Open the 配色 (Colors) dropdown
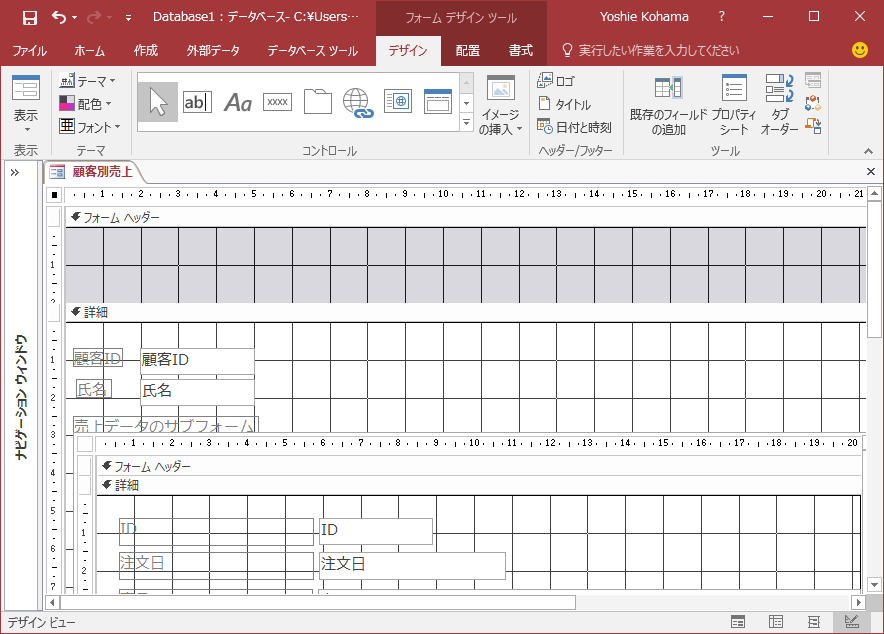 [85, 103]
